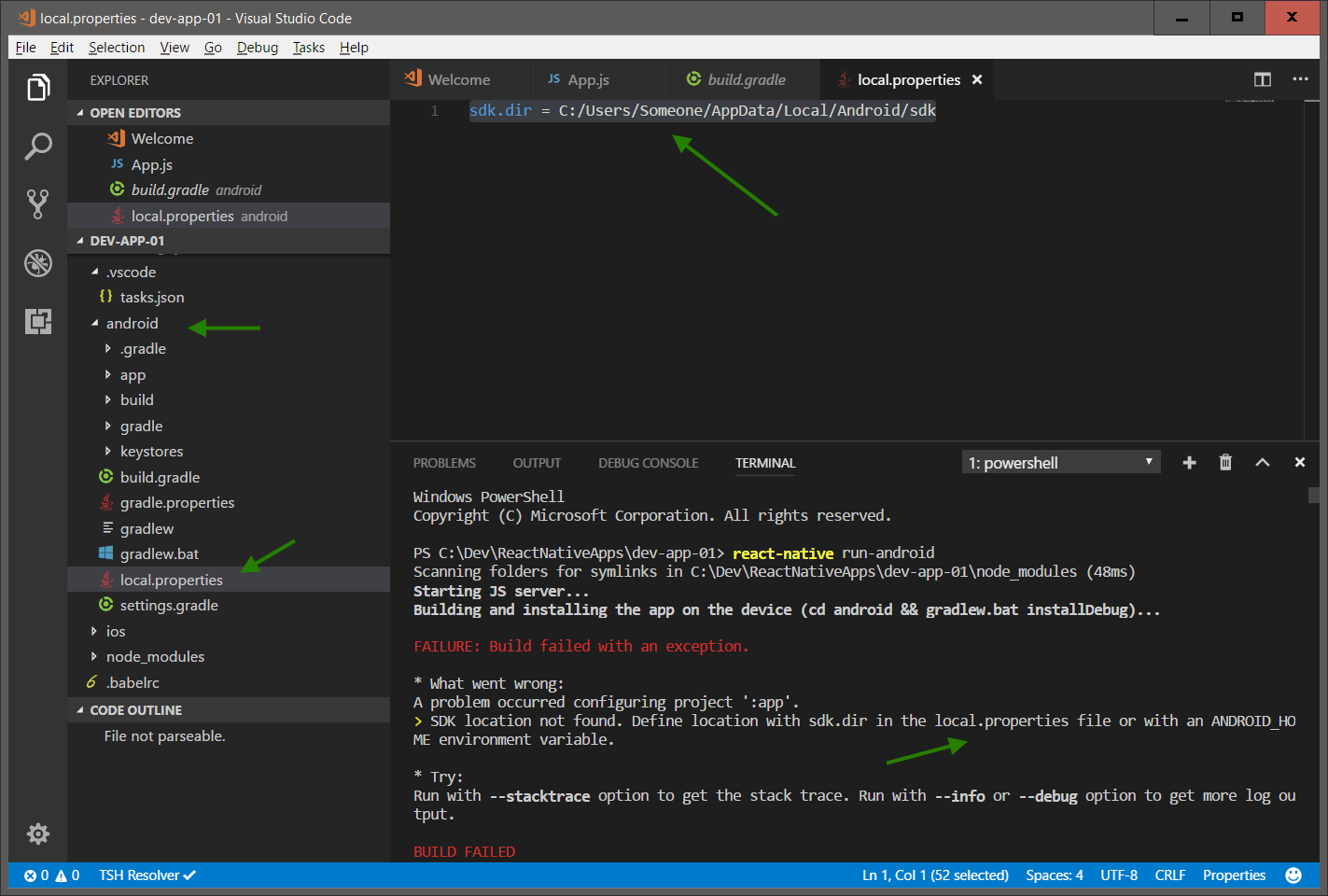Click the CRLF end-of-line status
This screenshot has height=896, width=1328.
[x=1170, y=875]
